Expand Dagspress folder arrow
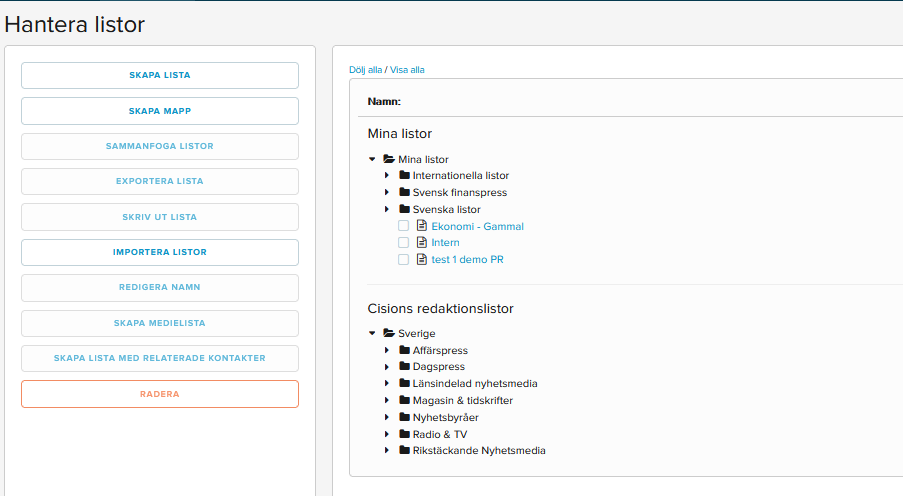 387,366
